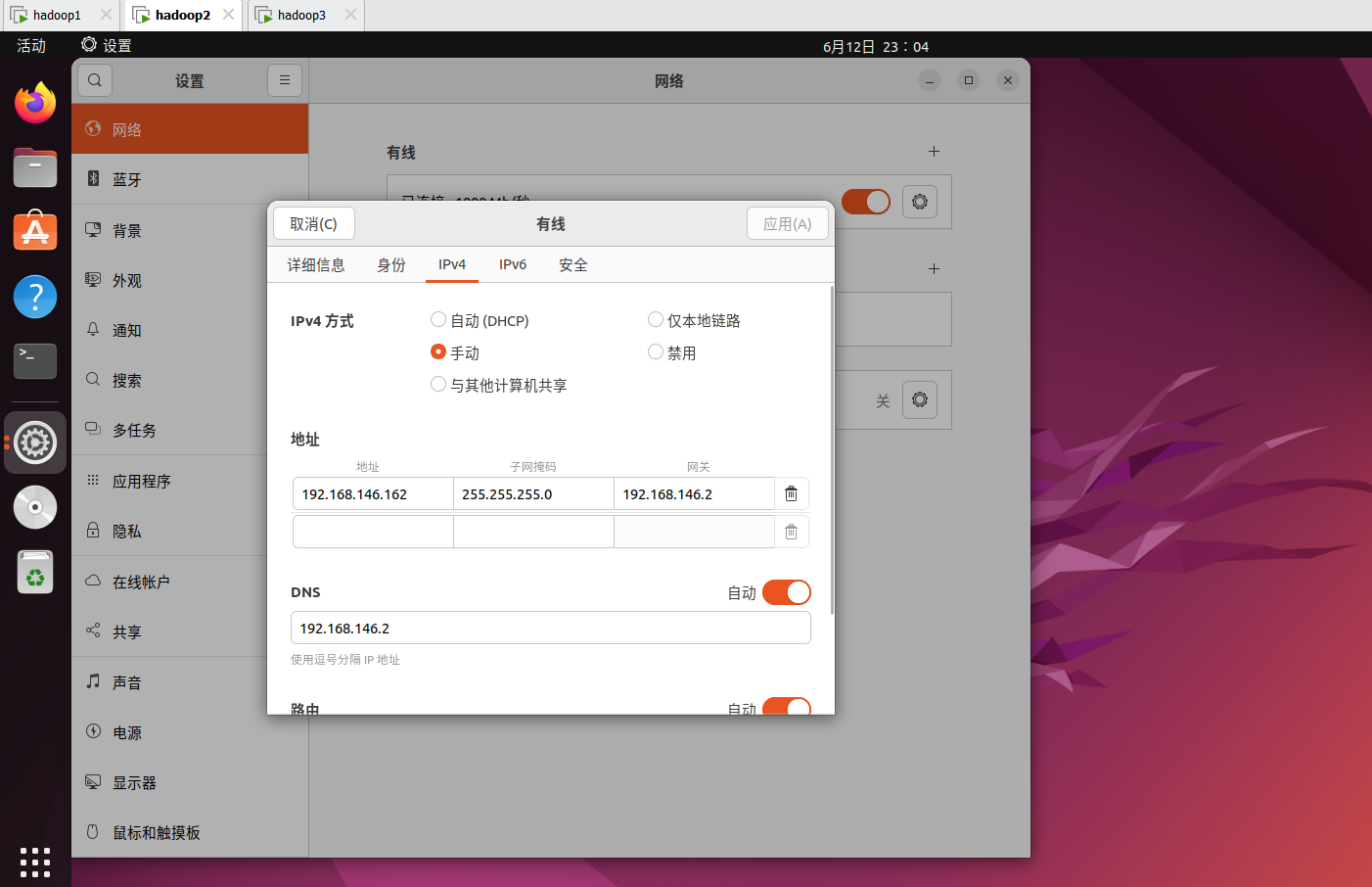The image size is (1372, 887).
Task: Open 通知 settings in sidebar
Action: (x=190, y=330)
